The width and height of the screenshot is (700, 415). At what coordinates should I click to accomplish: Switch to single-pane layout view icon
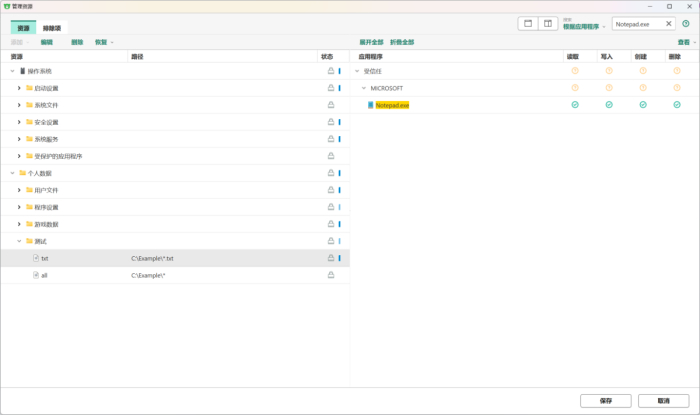[x=528, y=23]
